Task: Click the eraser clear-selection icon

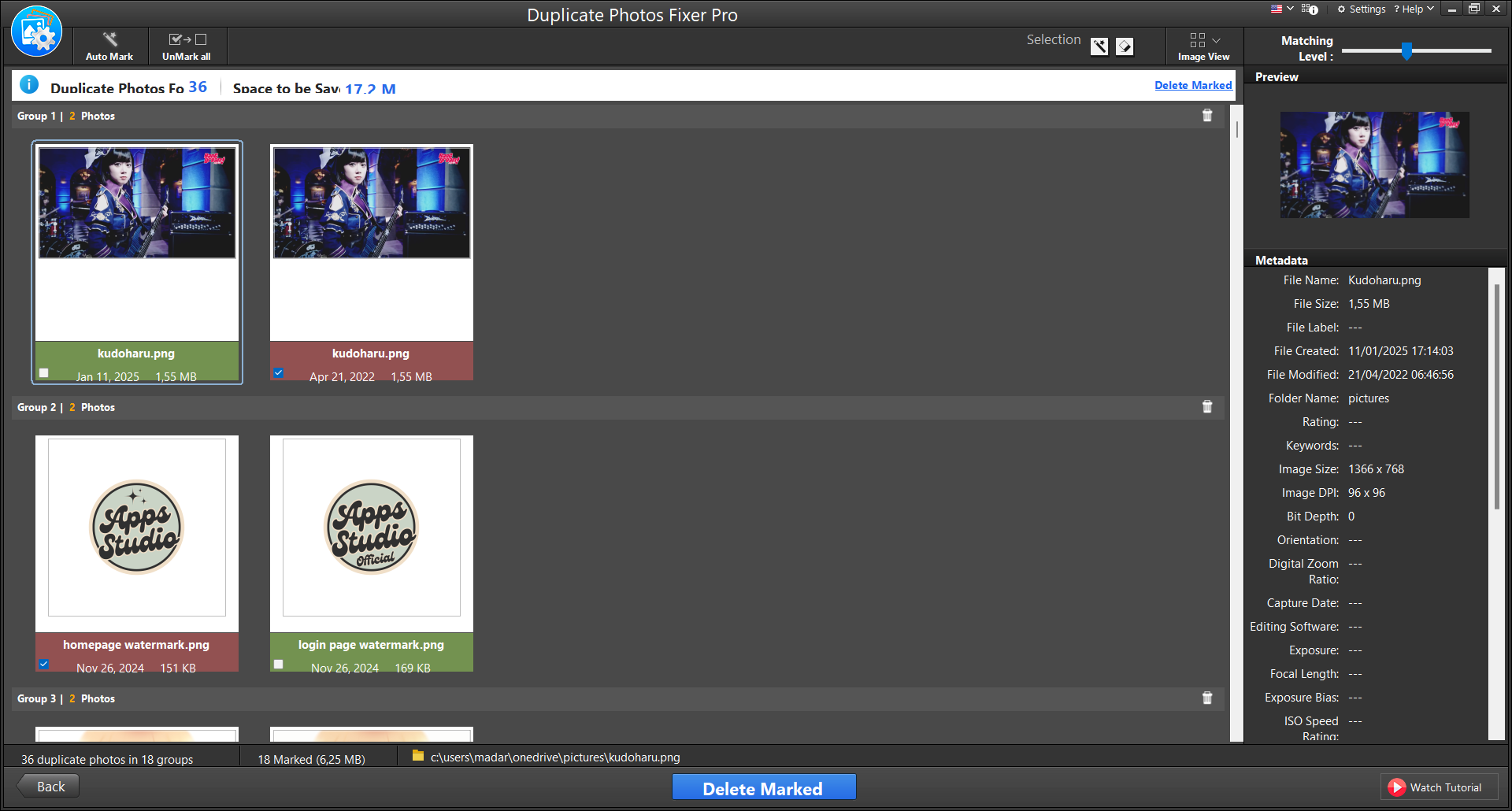Action: (x=1125, y=46)
